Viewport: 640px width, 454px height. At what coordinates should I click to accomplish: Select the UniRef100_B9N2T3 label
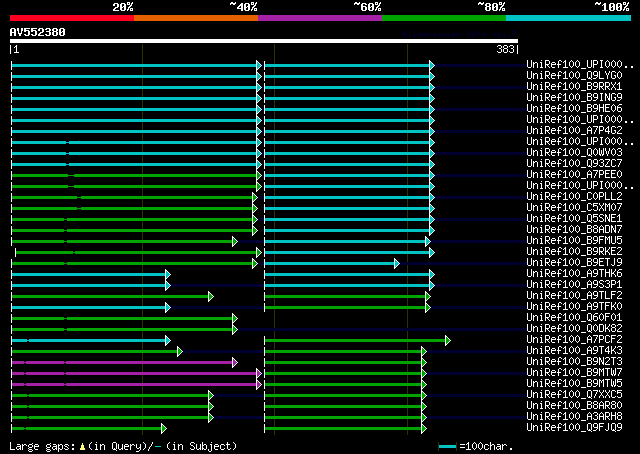tap(574, 362)
